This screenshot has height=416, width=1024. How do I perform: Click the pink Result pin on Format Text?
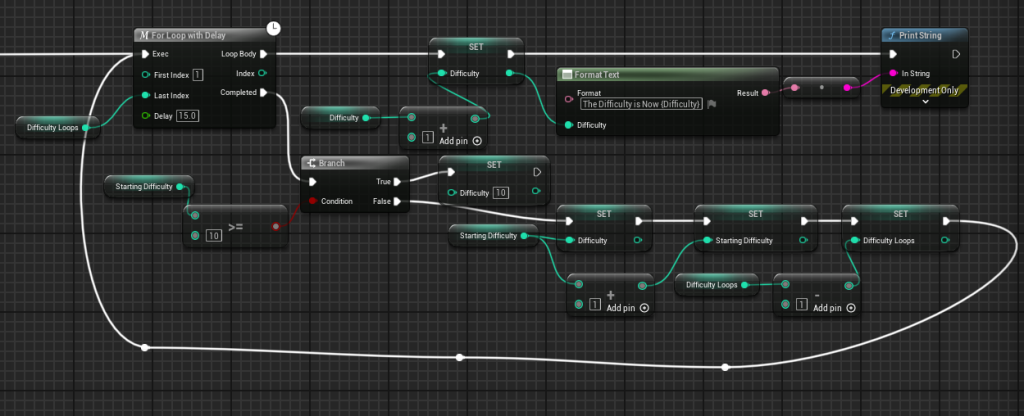pos(766,92)
